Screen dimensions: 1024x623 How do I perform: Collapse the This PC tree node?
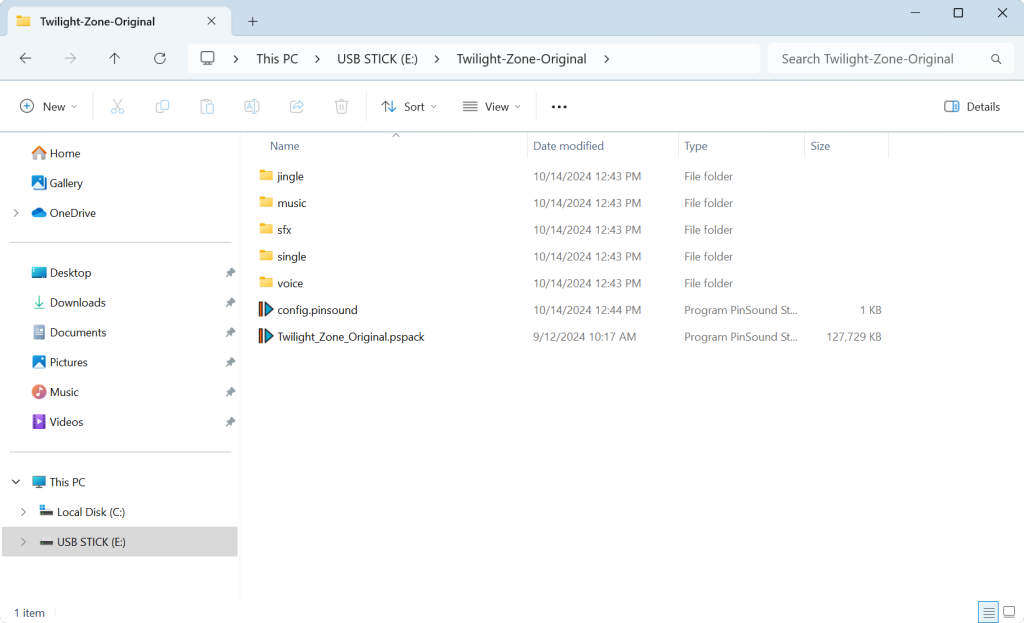click(16, 482)
